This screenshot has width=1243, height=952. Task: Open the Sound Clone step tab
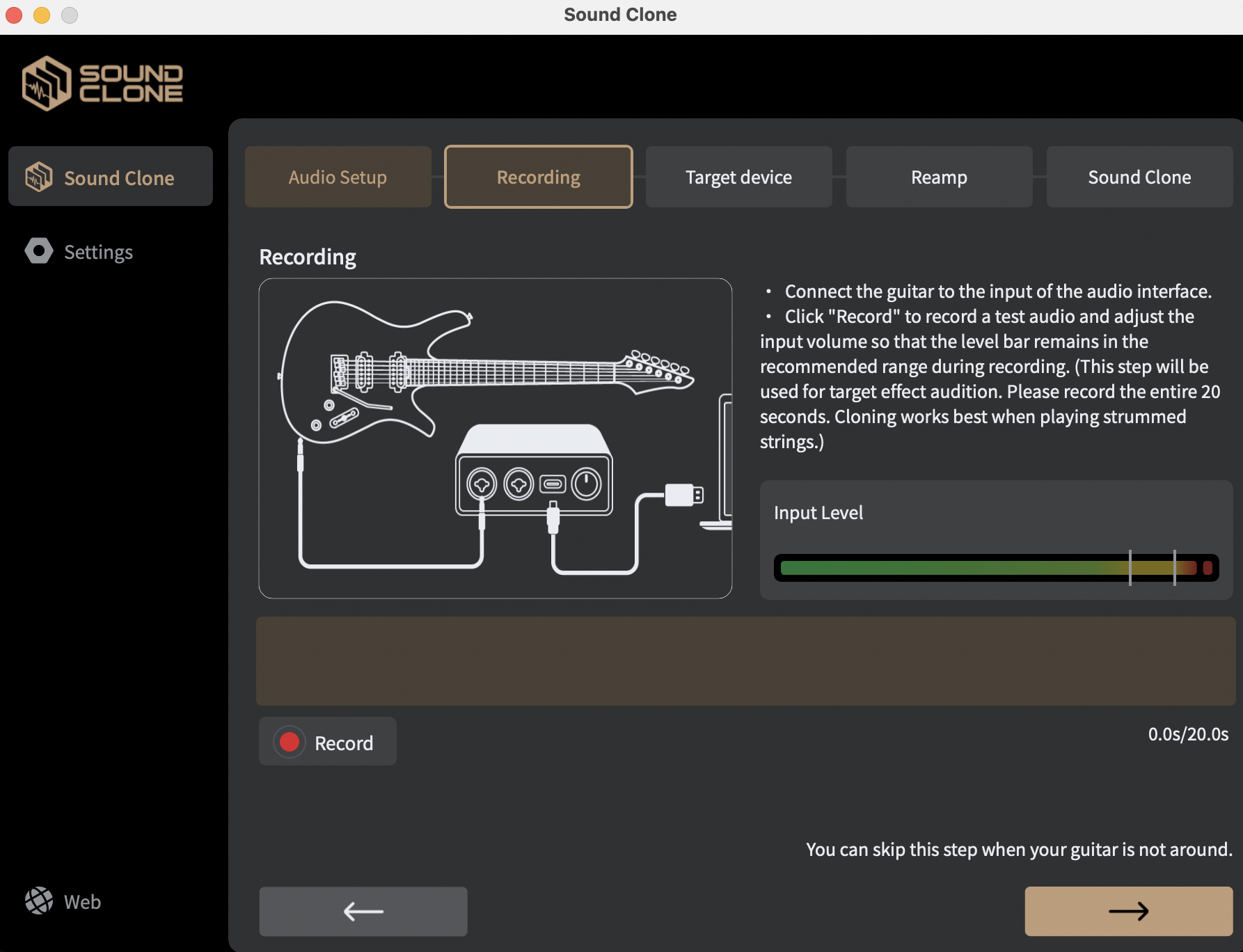[1139, 177]
